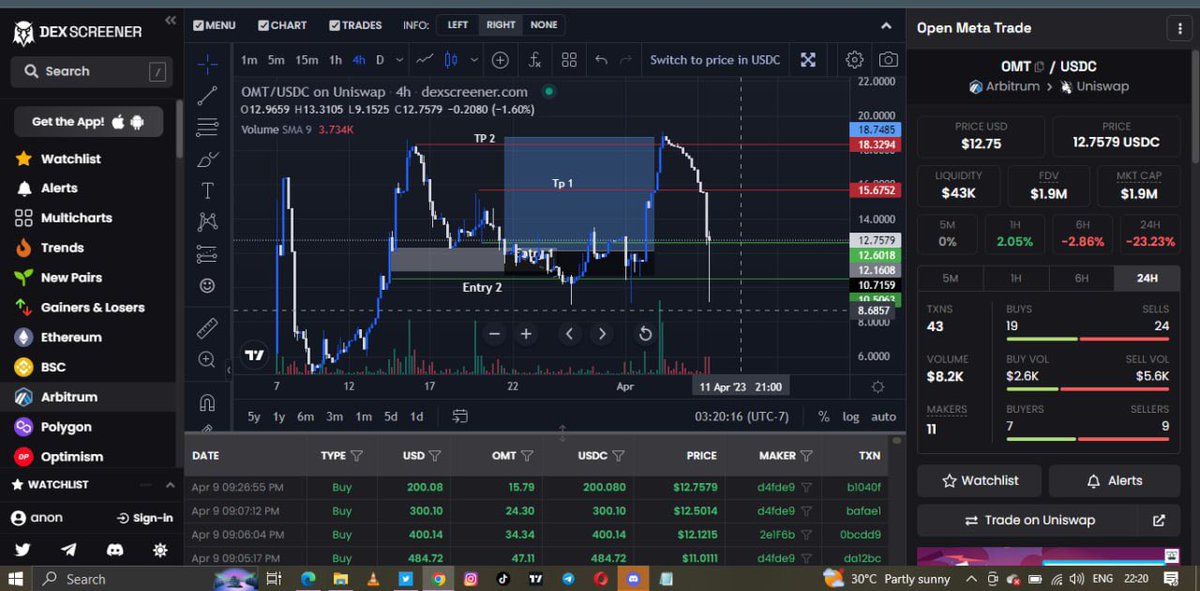Viewport: 1200px width, 591px height.
Task: Open the Discord link in the sidebar
Action: point(115,550)
